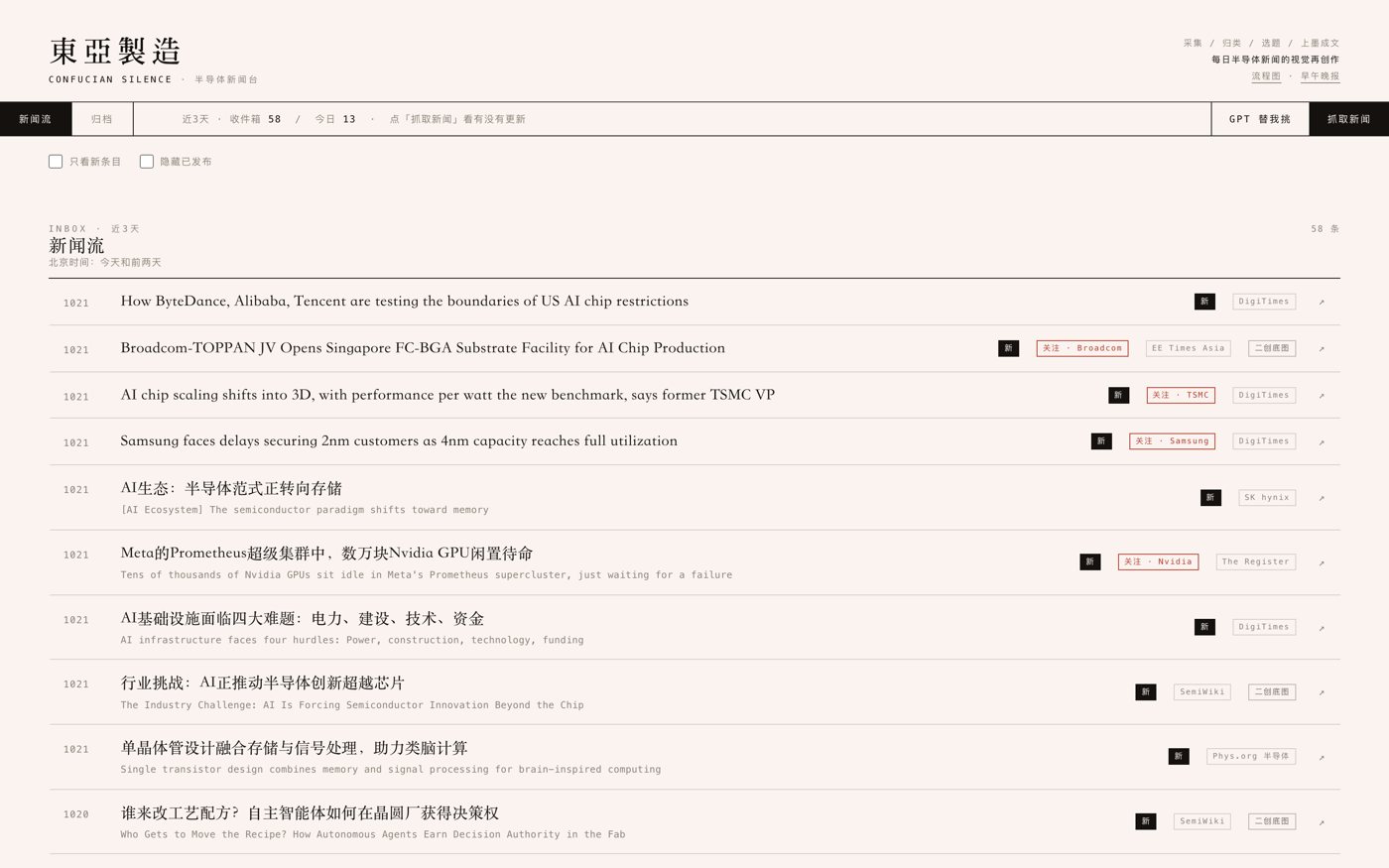Open arrow link for Meta Prometheus GPU row
The height and width of the screenshot is (868, 1389).
coord(1322,562)
